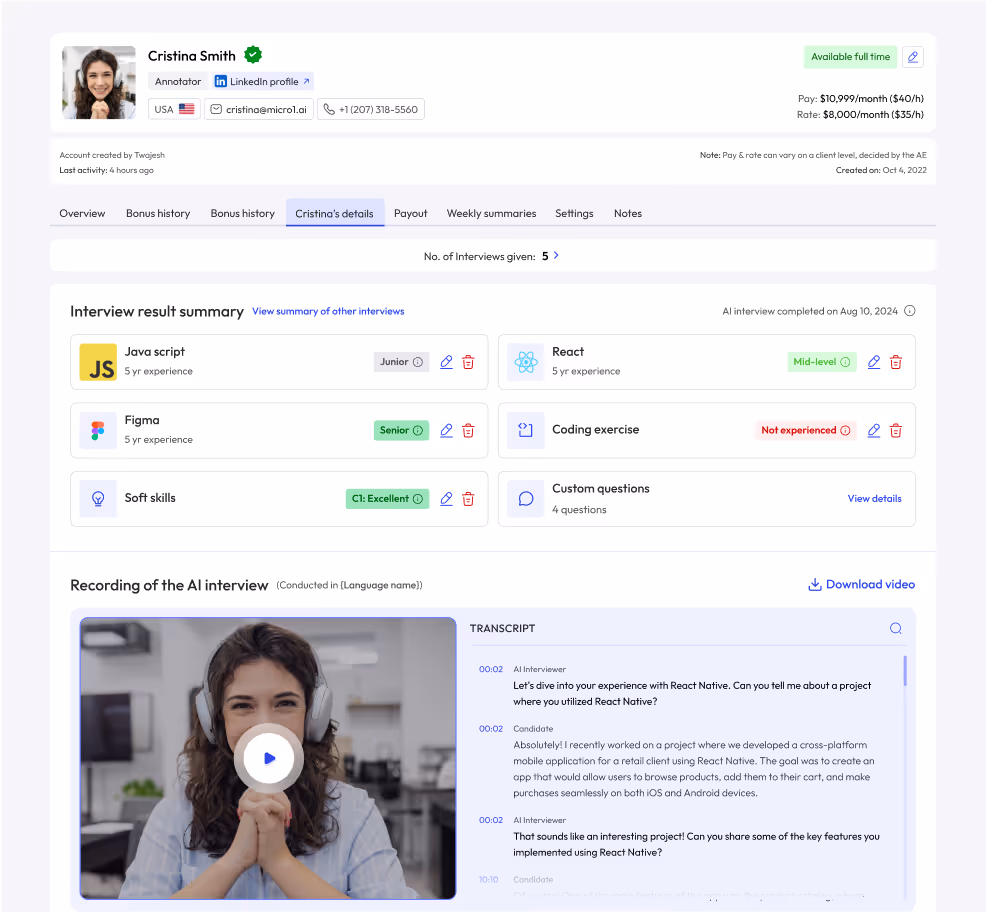Show info for C1: Excellent badge
This screenshot has width=986, height=912.
tap(418, 499)
